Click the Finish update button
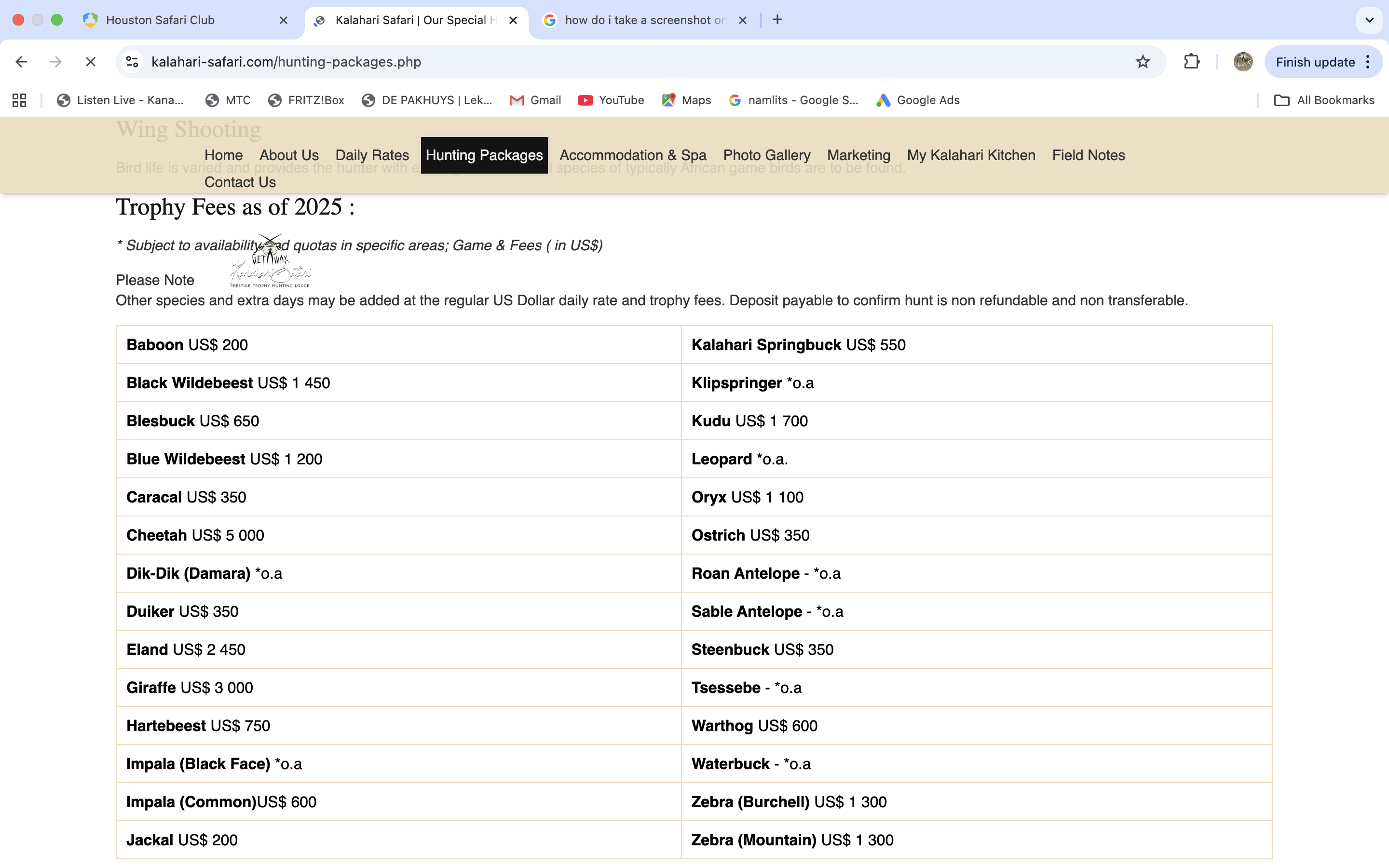 pos(1323,62)
